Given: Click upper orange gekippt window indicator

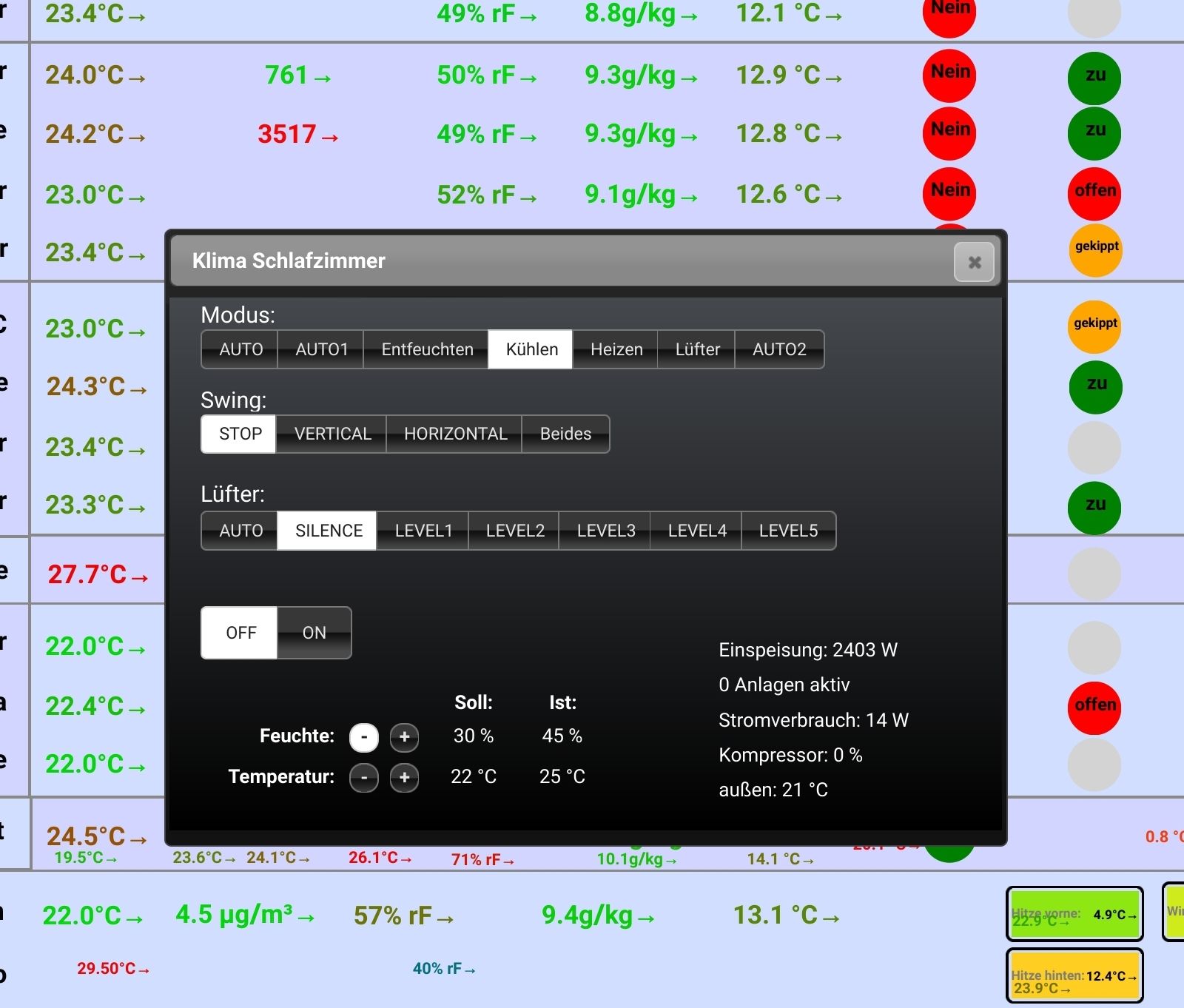Looking at the screenshot, I should pos(1096,249).
